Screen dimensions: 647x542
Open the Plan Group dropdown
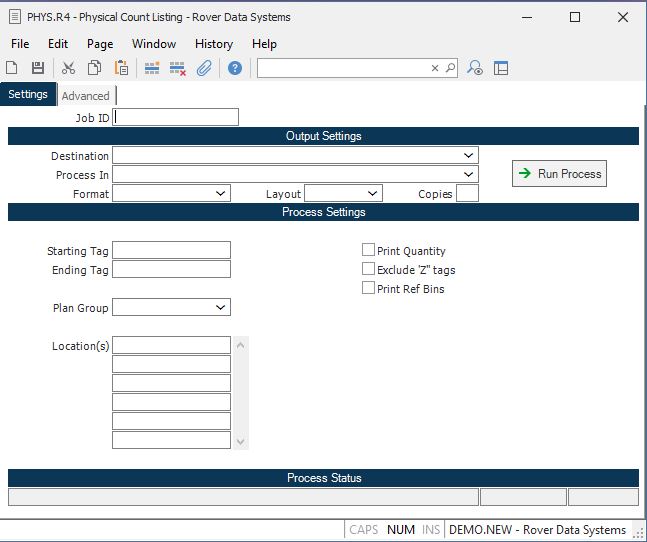[221, 308]
